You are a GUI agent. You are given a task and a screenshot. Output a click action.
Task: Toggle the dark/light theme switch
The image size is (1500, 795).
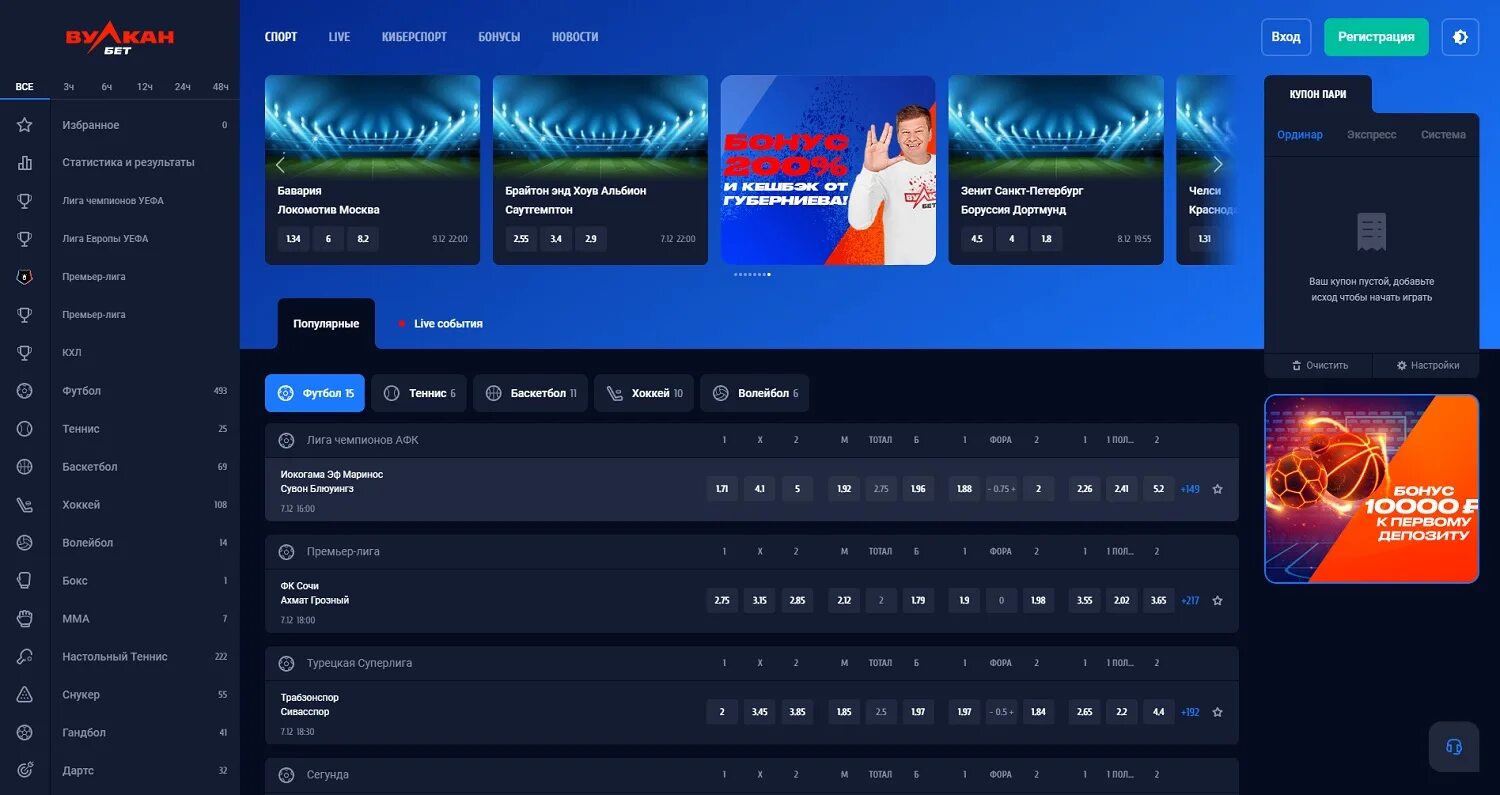pyautogui.click(x=1460, y=37)
